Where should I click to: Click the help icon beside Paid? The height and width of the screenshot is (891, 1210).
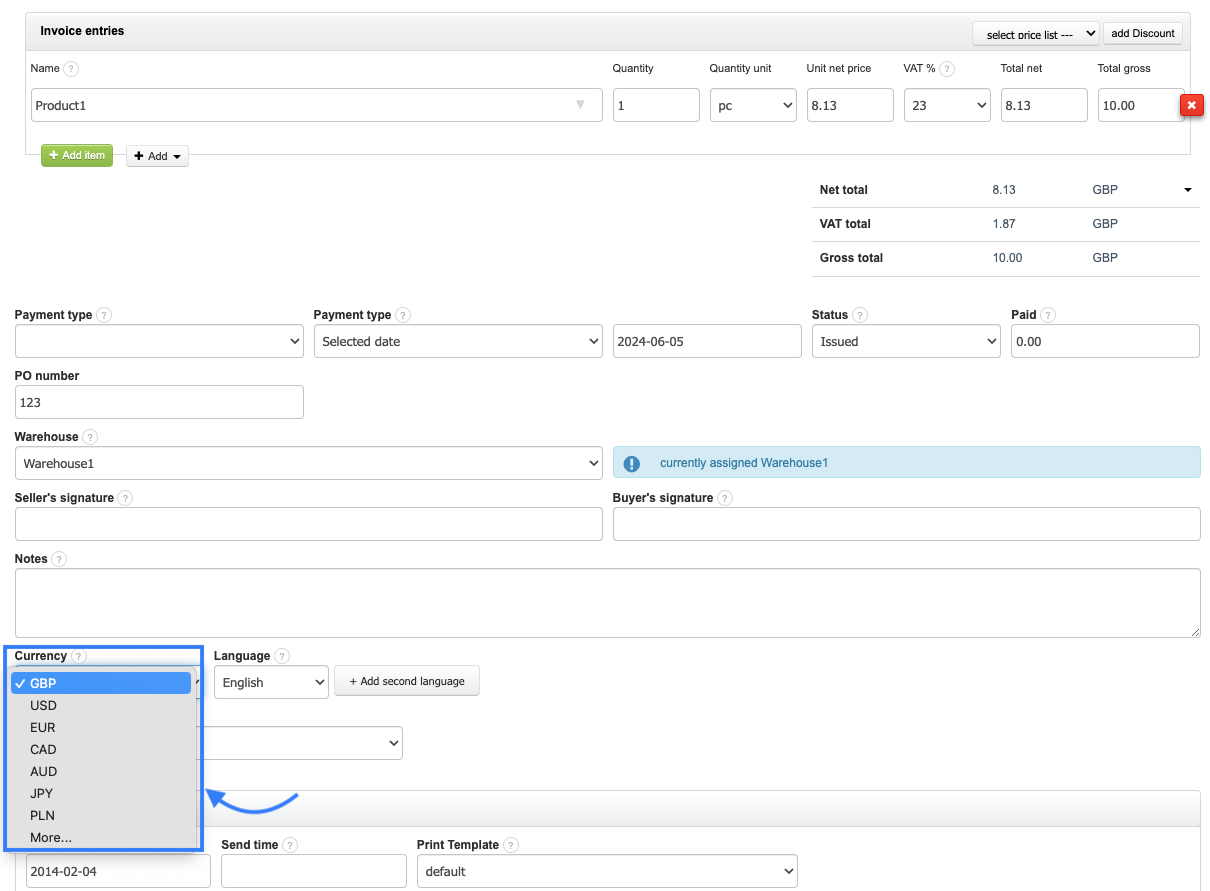tap(1048, 315)
